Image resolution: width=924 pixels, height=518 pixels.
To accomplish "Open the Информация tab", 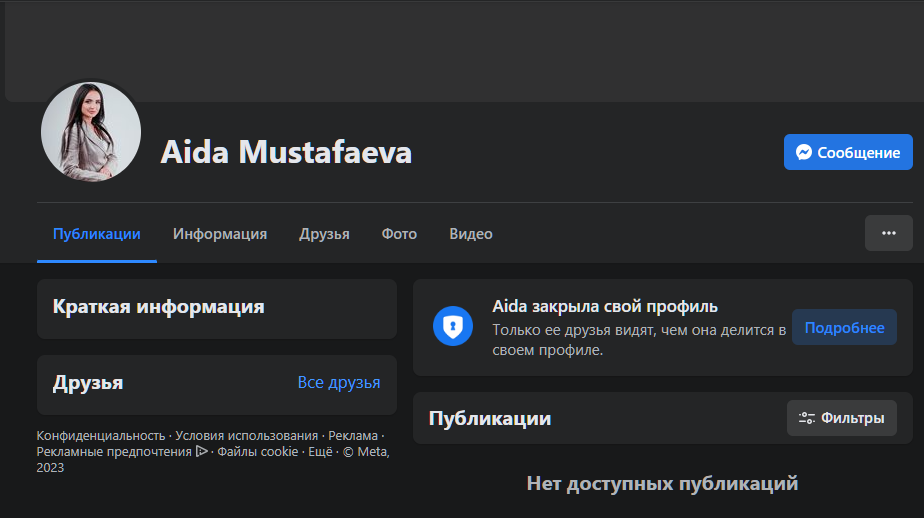I will 220,234.
